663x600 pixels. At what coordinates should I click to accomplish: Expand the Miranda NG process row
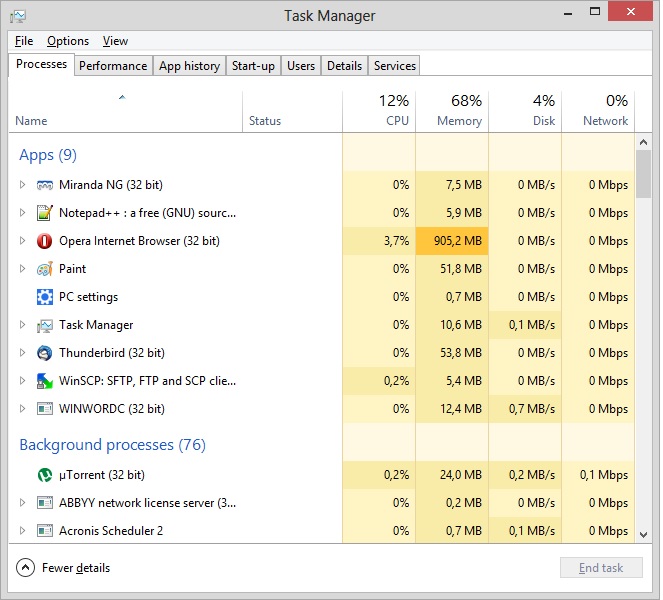tap(23, 185)
